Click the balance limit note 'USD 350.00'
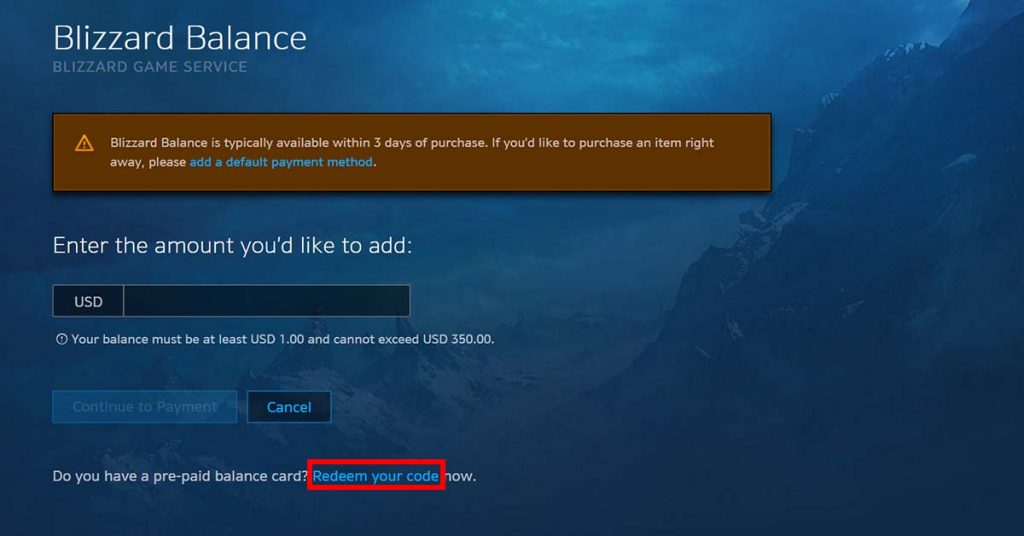1024x536 pixels. (458, 339)
